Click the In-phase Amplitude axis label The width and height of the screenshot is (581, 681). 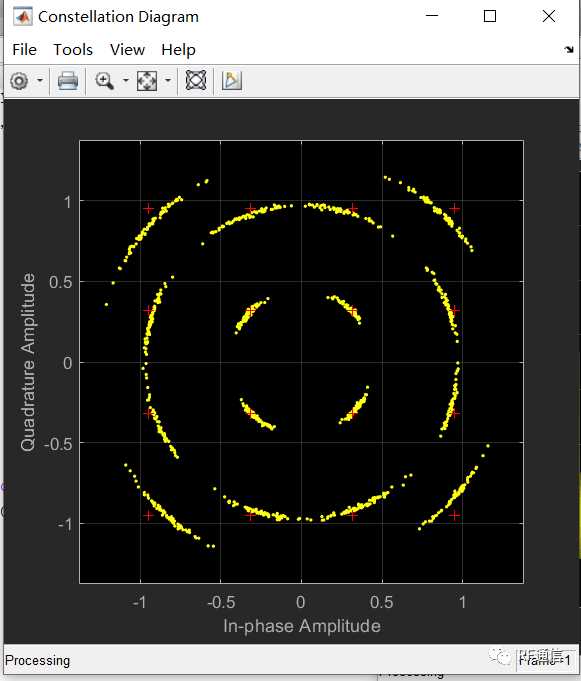pos(302,626)
